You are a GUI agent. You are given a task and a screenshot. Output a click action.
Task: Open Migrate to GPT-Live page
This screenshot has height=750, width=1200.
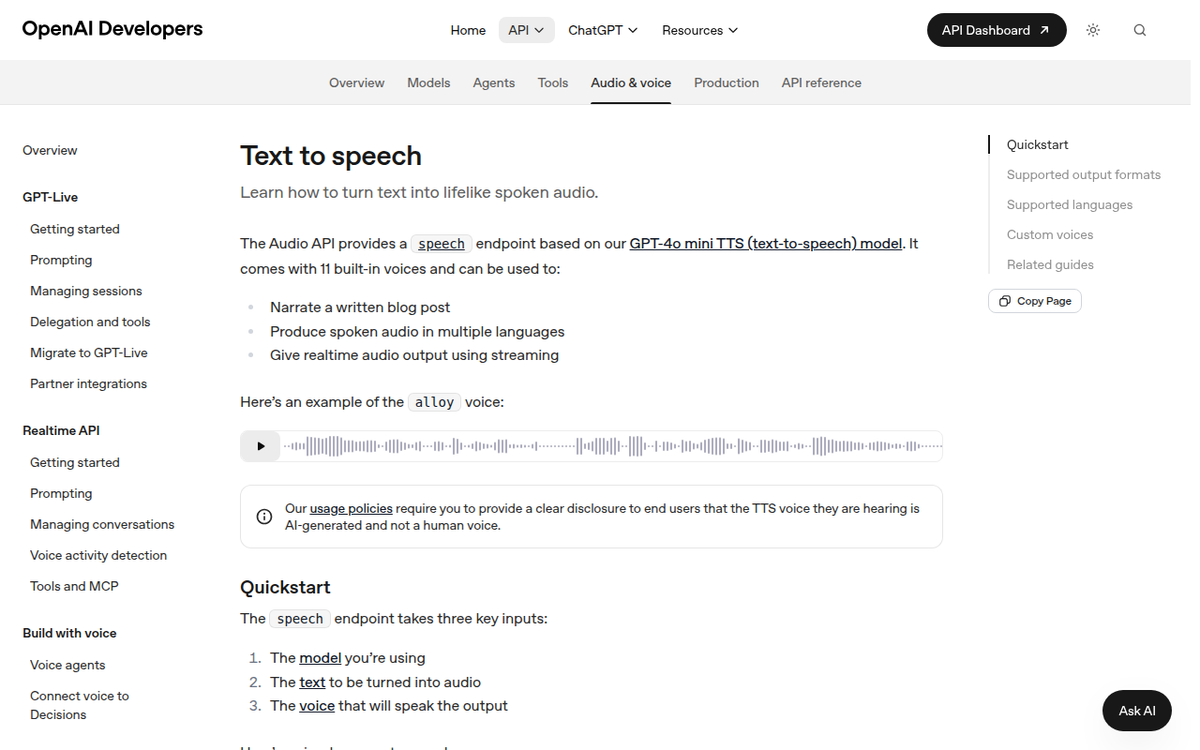coord(89,353)
